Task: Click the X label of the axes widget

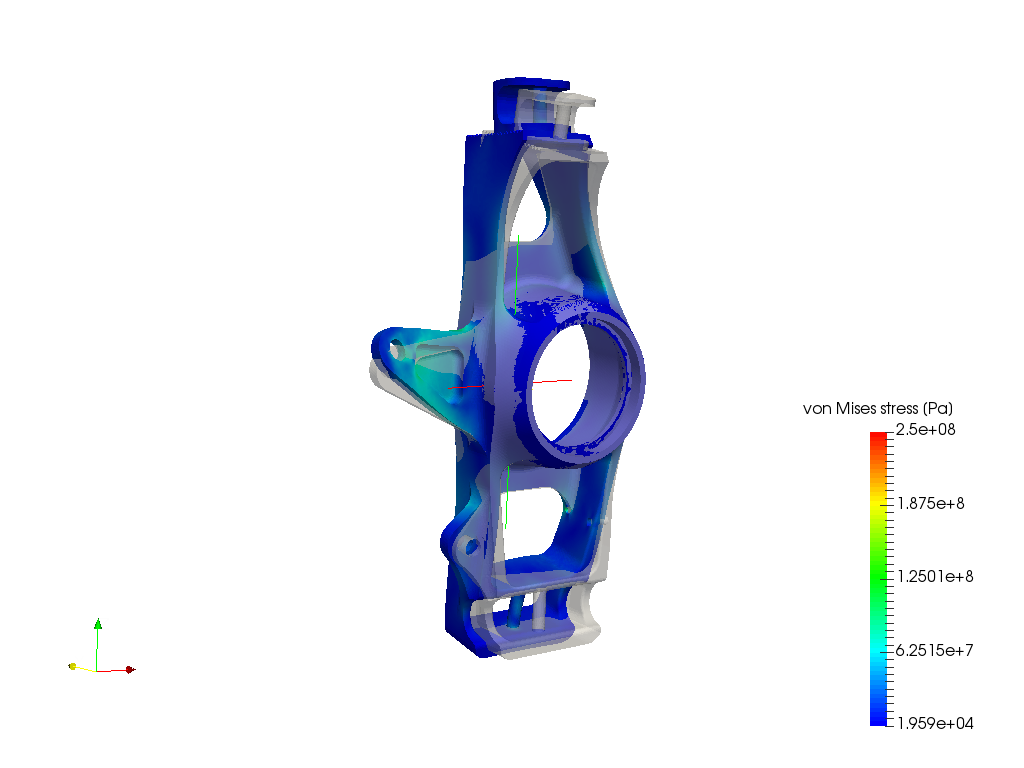Action: (135, 664)
